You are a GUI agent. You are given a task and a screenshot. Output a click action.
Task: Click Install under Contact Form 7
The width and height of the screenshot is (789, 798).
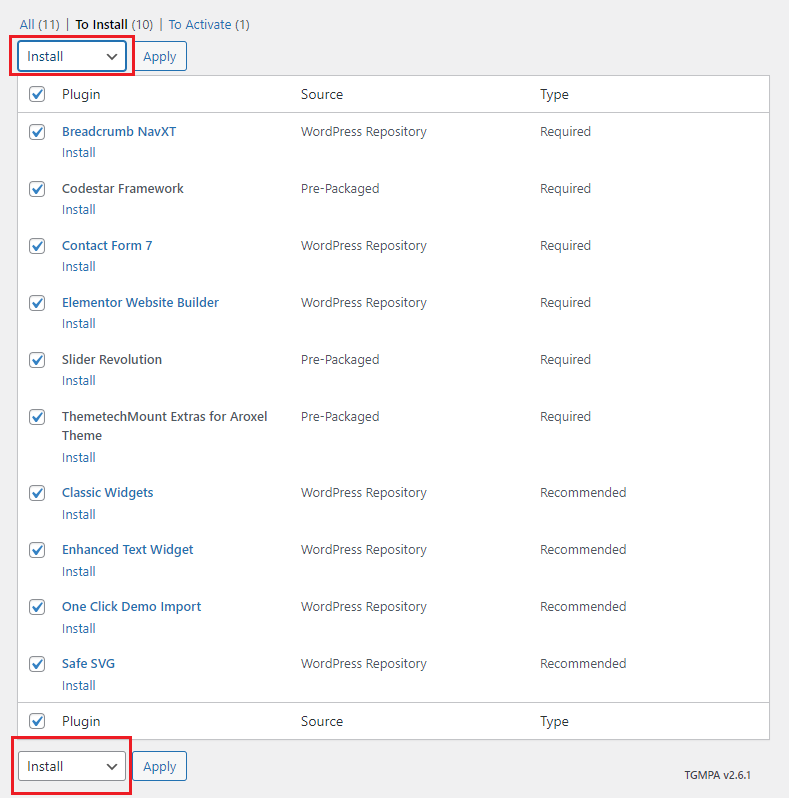[x=79, y=266]
